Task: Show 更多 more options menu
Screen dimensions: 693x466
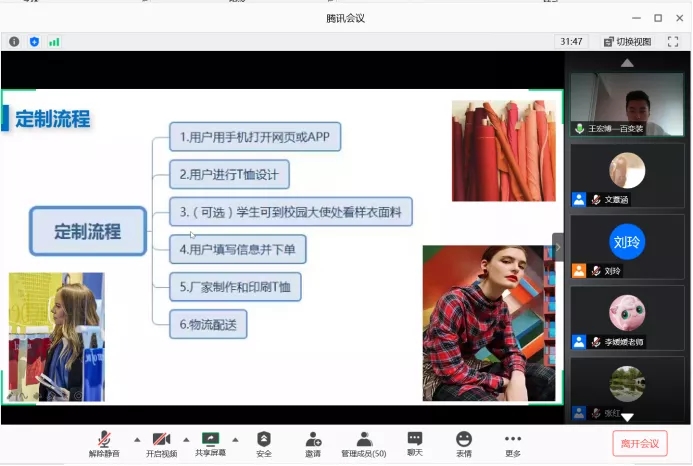Action: 513,444
